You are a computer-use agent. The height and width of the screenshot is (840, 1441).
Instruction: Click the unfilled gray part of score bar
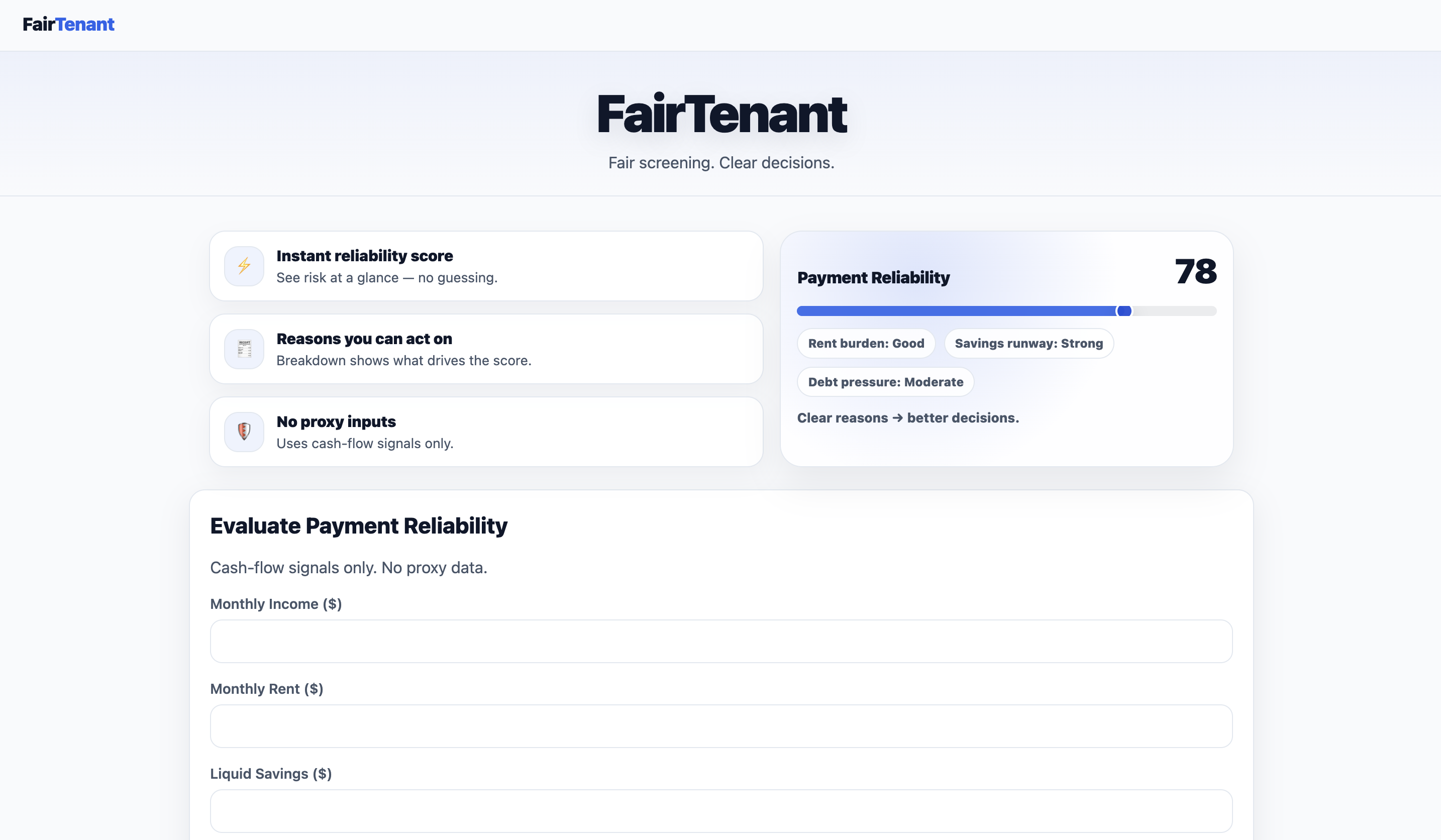pyautogui.click(x=1175, y=311)
